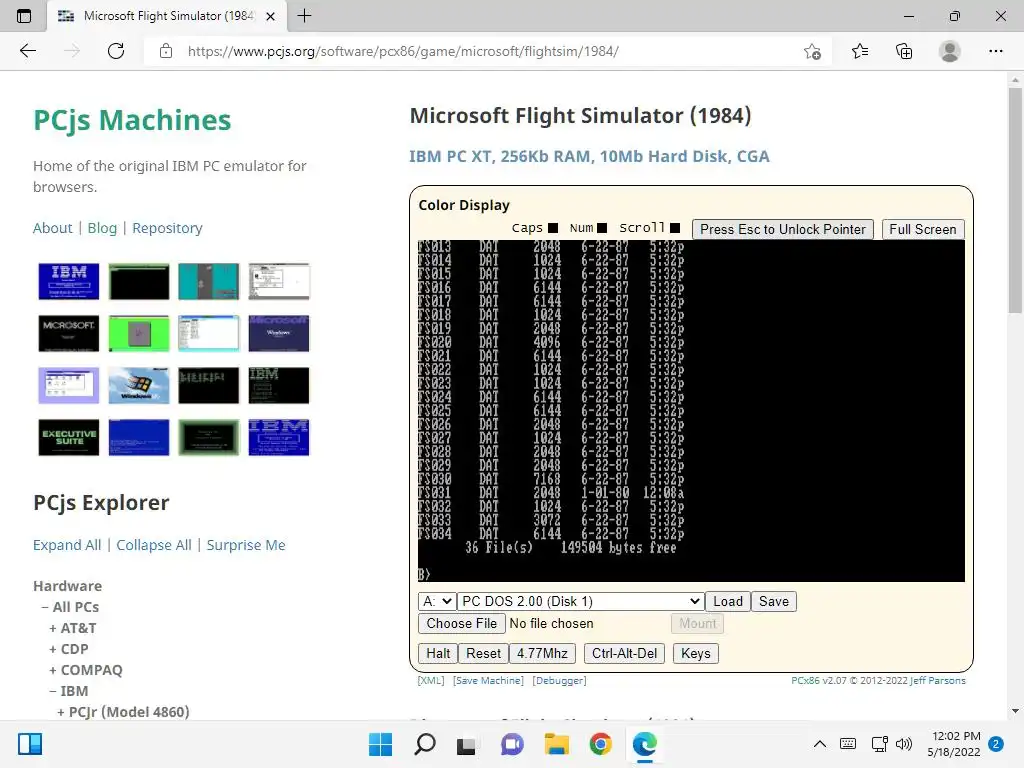Toggle the 4.77Mhz speed button
This screenshot has width=1024, height=768.
click(x=542, y=653)
